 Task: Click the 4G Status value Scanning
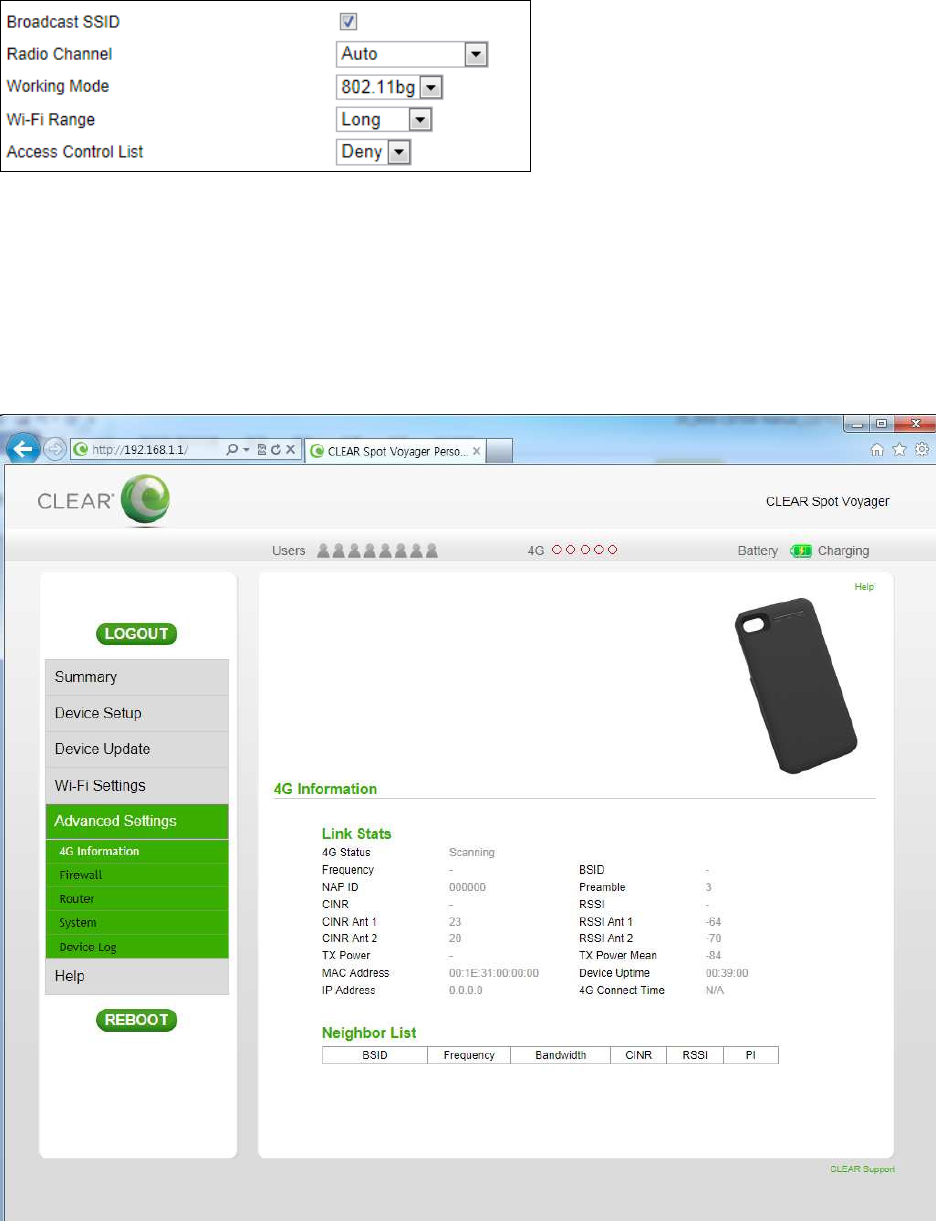pyautogui.click(x=472, y=853)
